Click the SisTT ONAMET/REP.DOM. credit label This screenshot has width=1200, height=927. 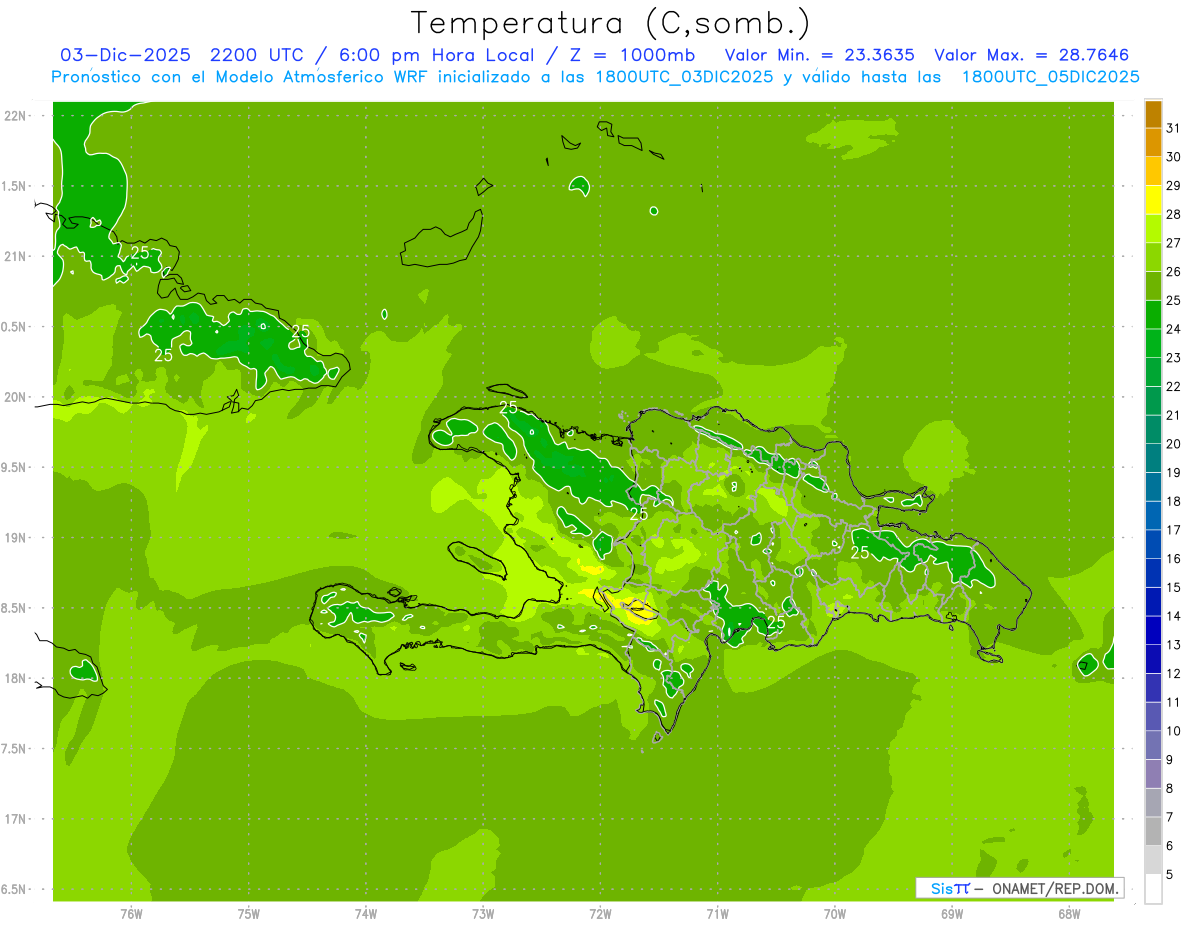[1019, 888]
